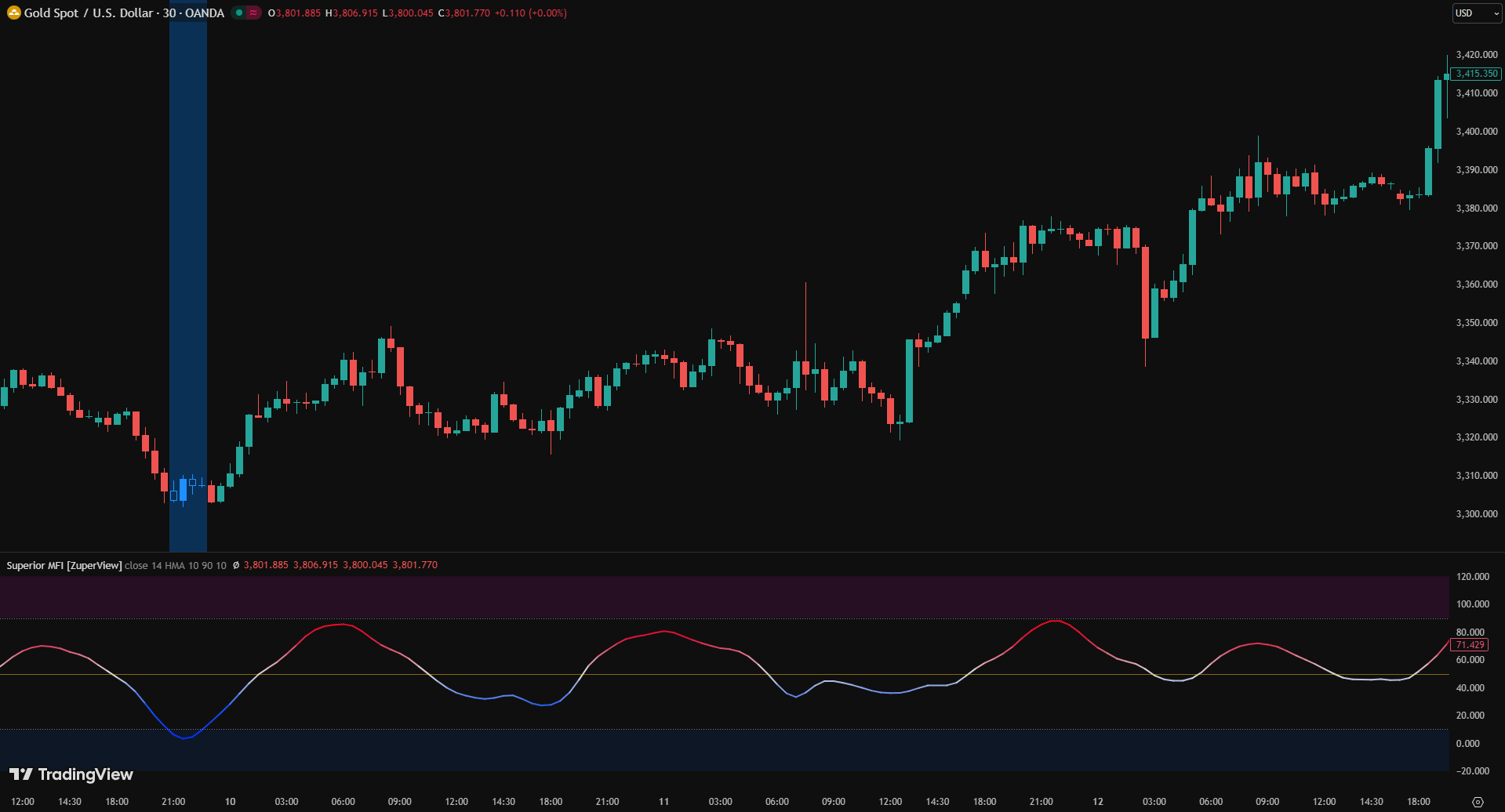Click the 21:00 time axis label near the 10 date label
The height and width of the screenshot is (812, 1505).
pyautogui.click(x=173, y=802)
